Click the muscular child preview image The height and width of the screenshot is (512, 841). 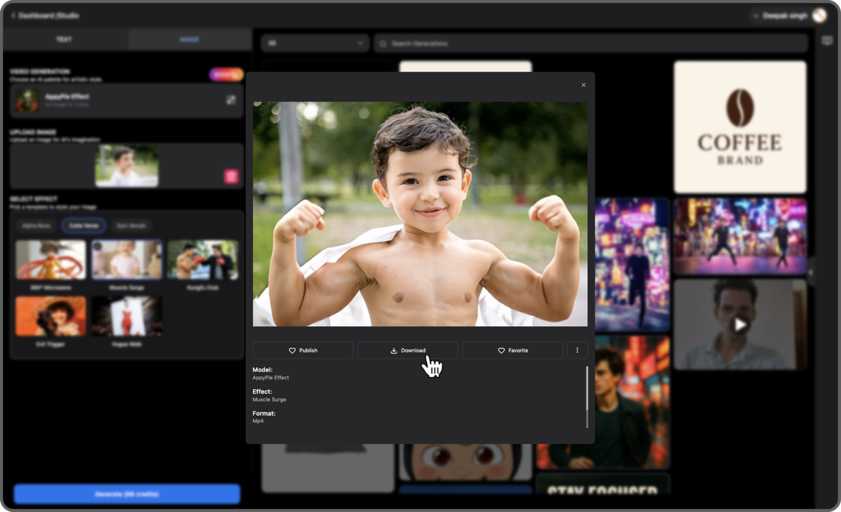click(x=420, y=214)
